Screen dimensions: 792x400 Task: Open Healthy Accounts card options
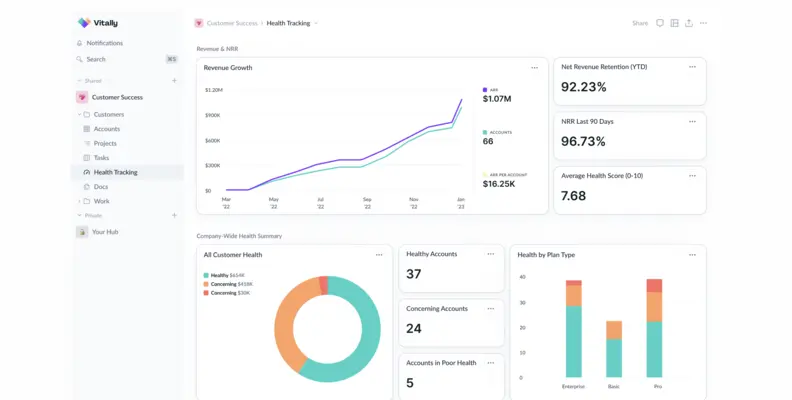(x=491, y=254)
